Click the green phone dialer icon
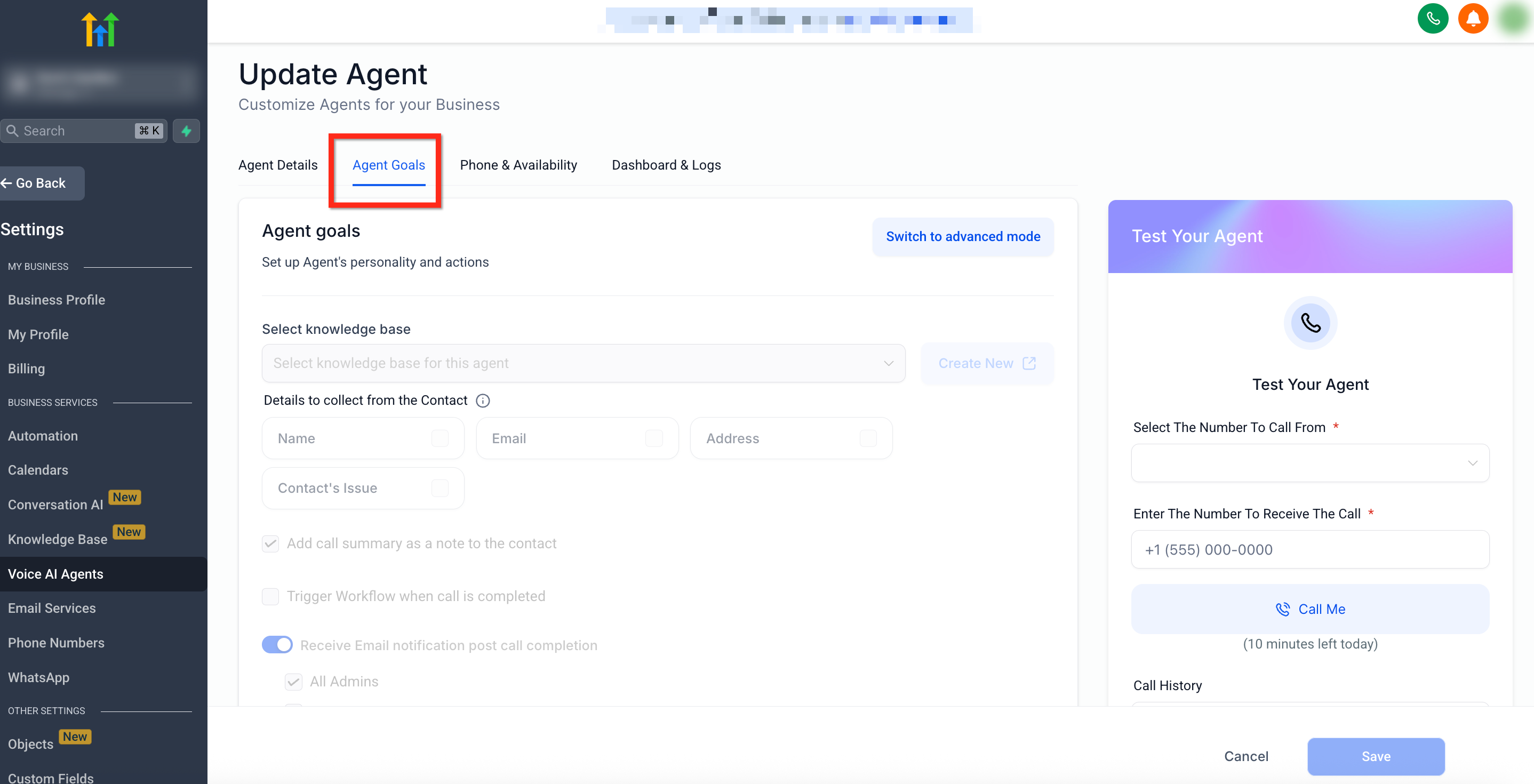Image resolution: width=1534 pixels, height=784 pixels. click(1432, 19)
